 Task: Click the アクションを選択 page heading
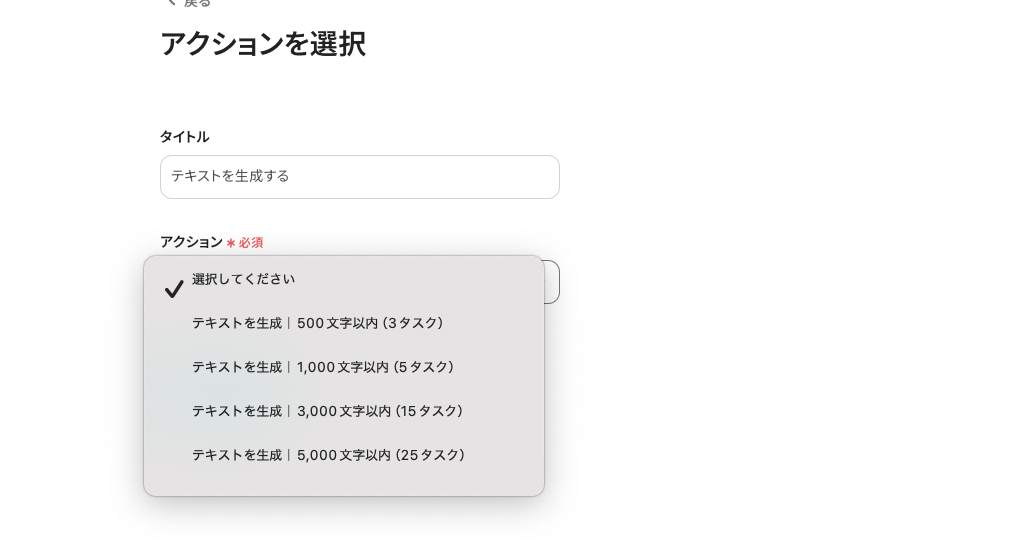click(x=262, y=44)
